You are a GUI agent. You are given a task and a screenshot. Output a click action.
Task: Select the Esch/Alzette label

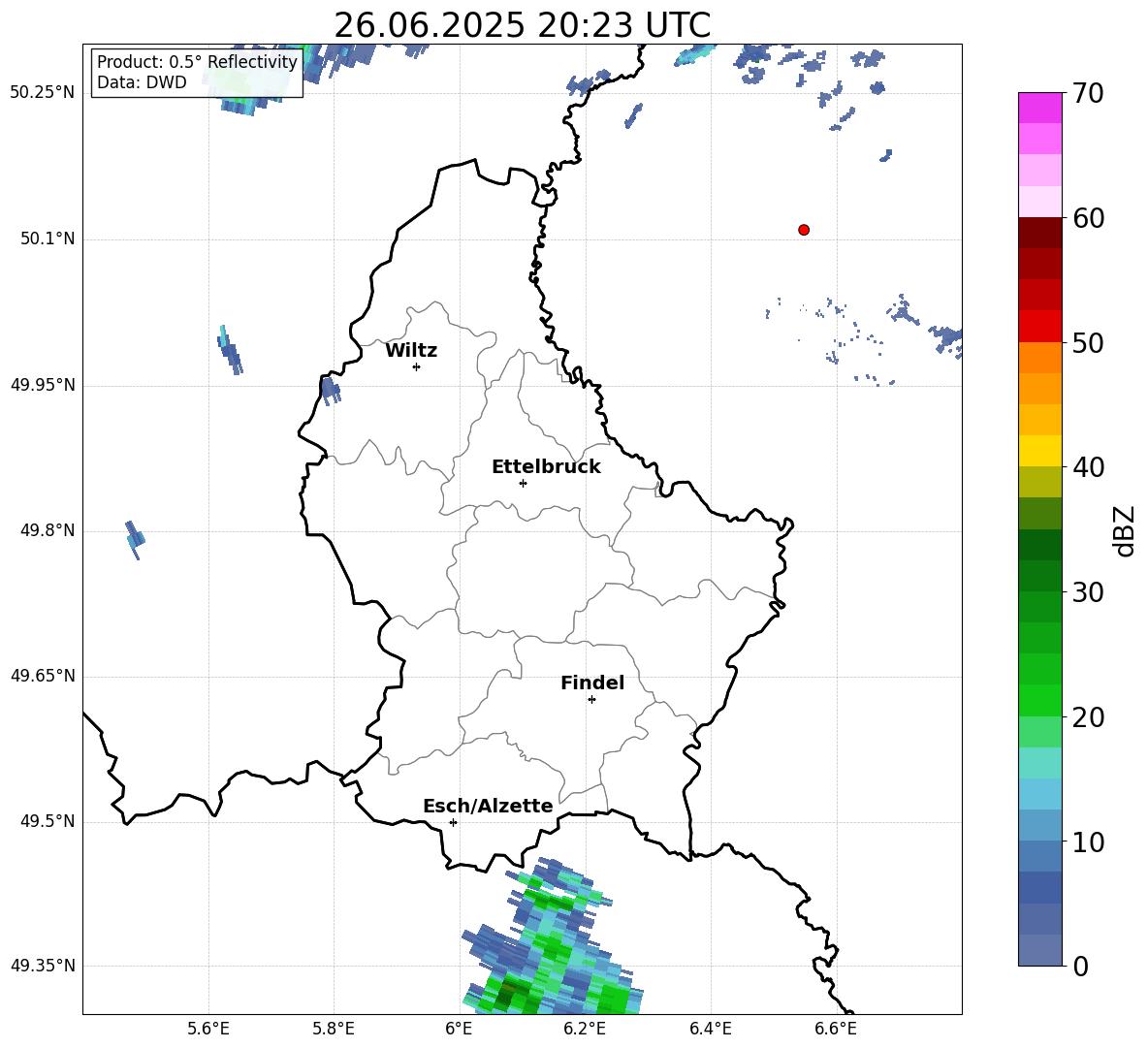click(x=488, y=807)
